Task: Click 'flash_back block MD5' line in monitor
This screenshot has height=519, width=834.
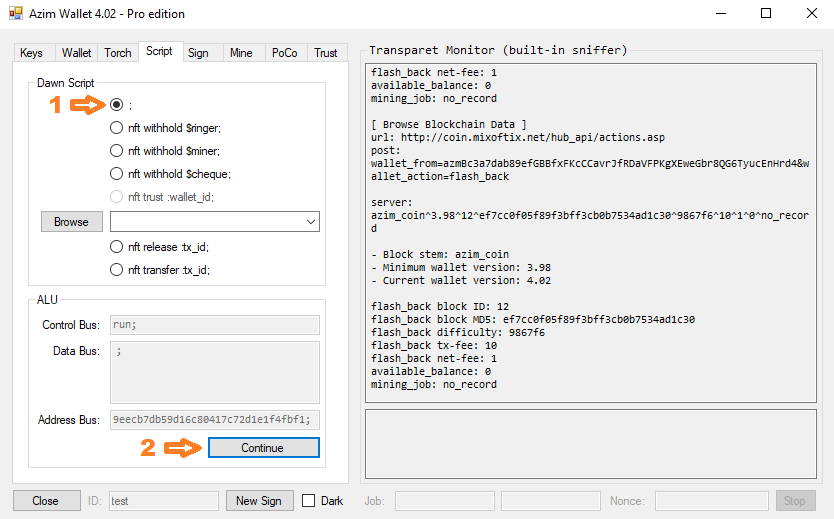Action: 533,319
